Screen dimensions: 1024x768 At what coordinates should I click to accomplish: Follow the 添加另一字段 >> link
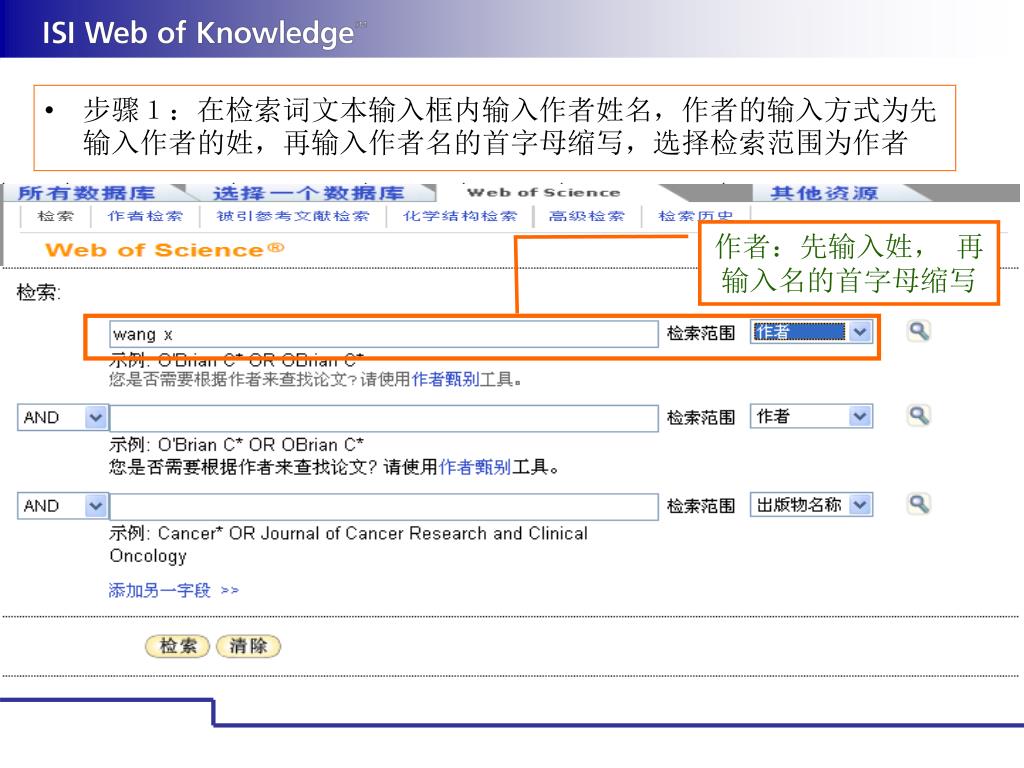point(174,590)
